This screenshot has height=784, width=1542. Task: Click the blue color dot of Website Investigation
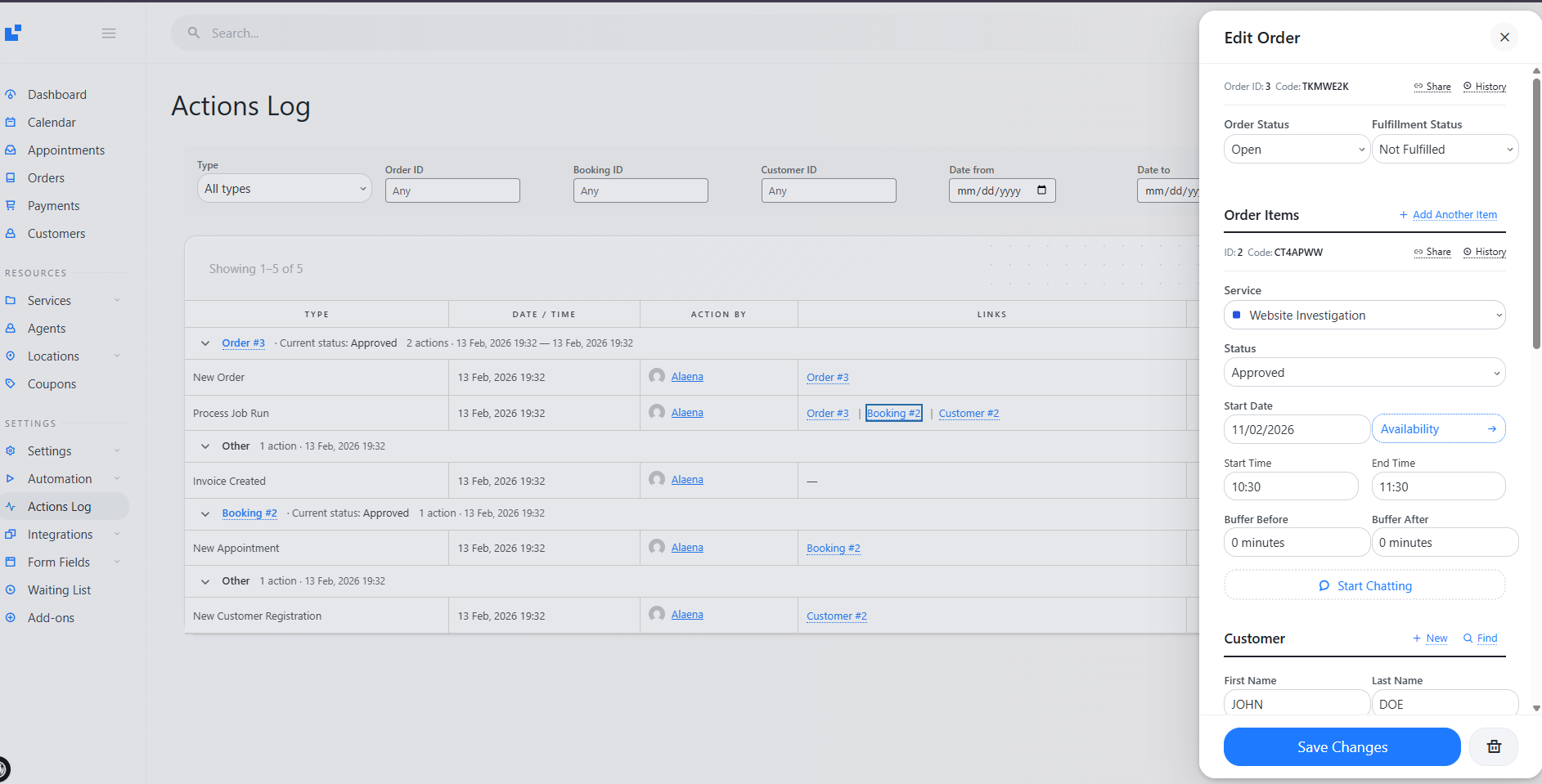tap(1236, 316)
